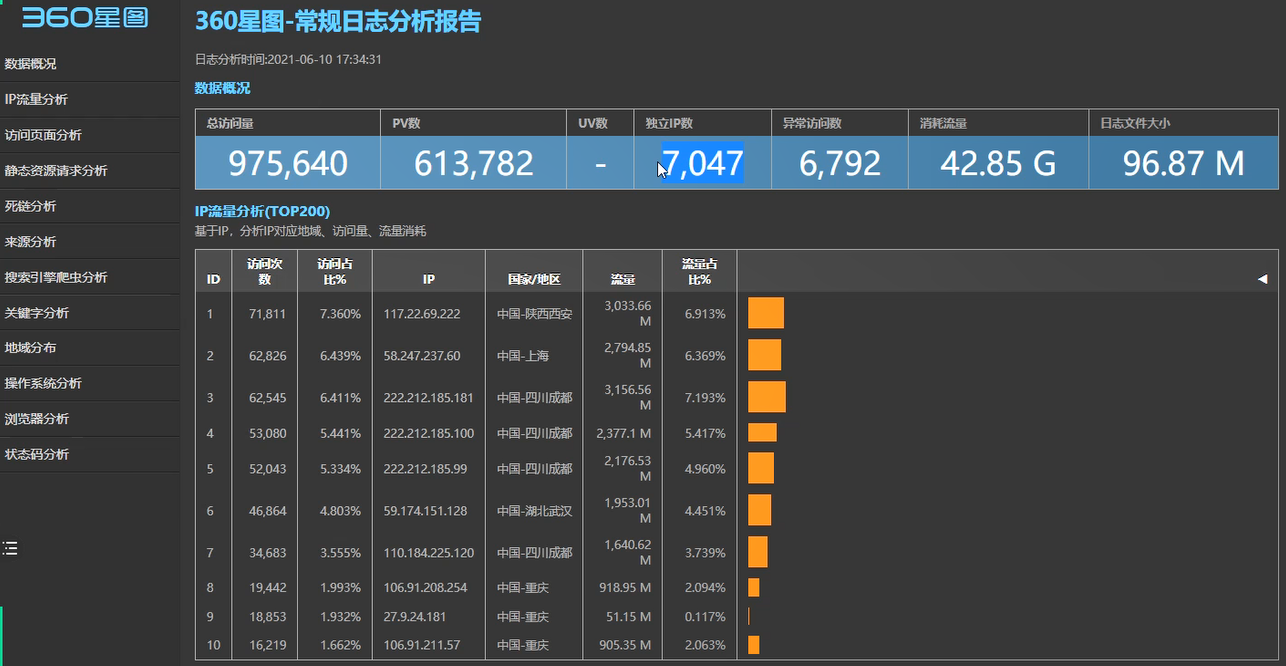Click the orange bar for 59.174.151.128
The image size is (1286, 666).
760,510
